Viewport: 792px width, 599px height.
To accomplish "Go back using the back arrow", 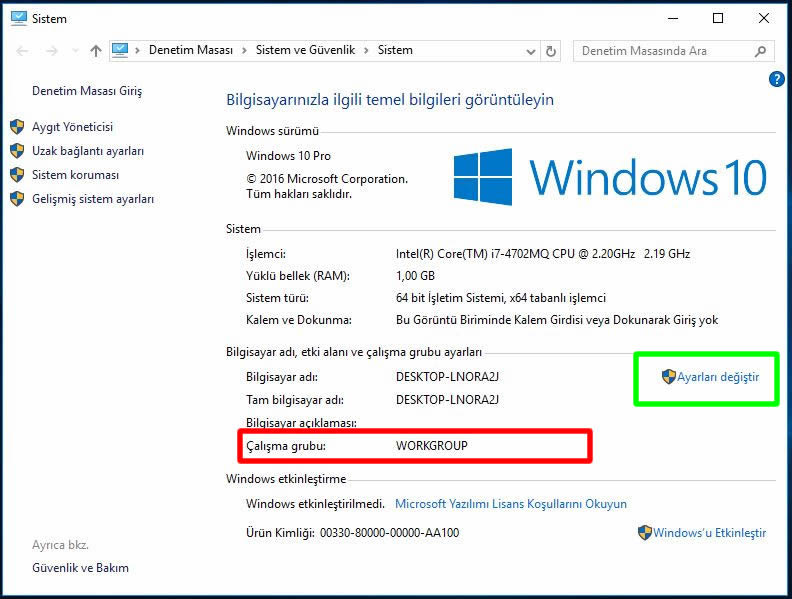I will 23,51.
